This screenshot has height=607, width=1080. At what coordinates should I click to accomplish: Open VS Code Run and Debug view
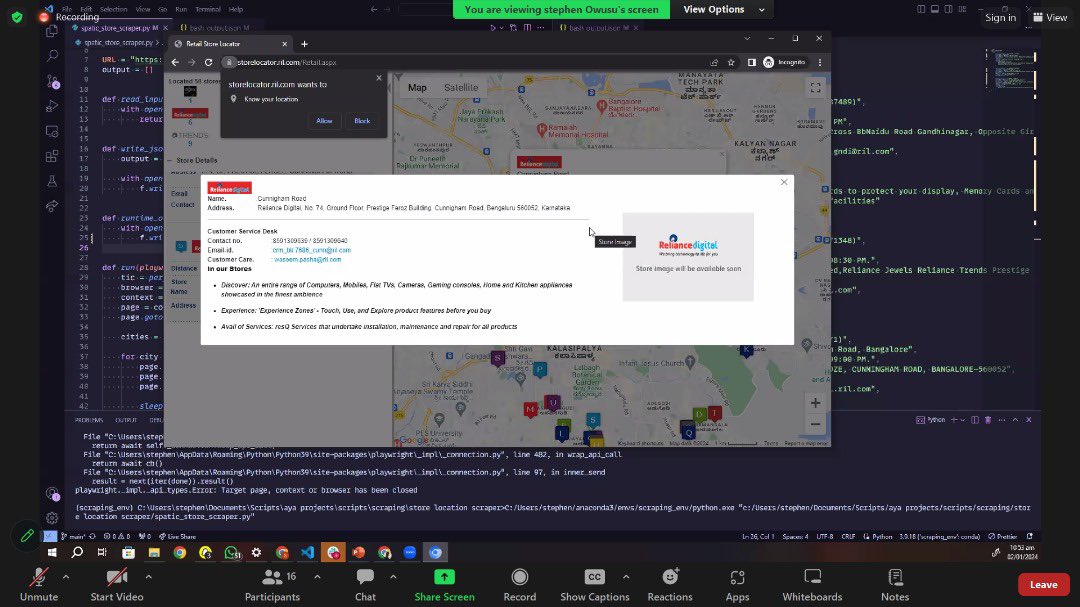(x=52, y=106)
